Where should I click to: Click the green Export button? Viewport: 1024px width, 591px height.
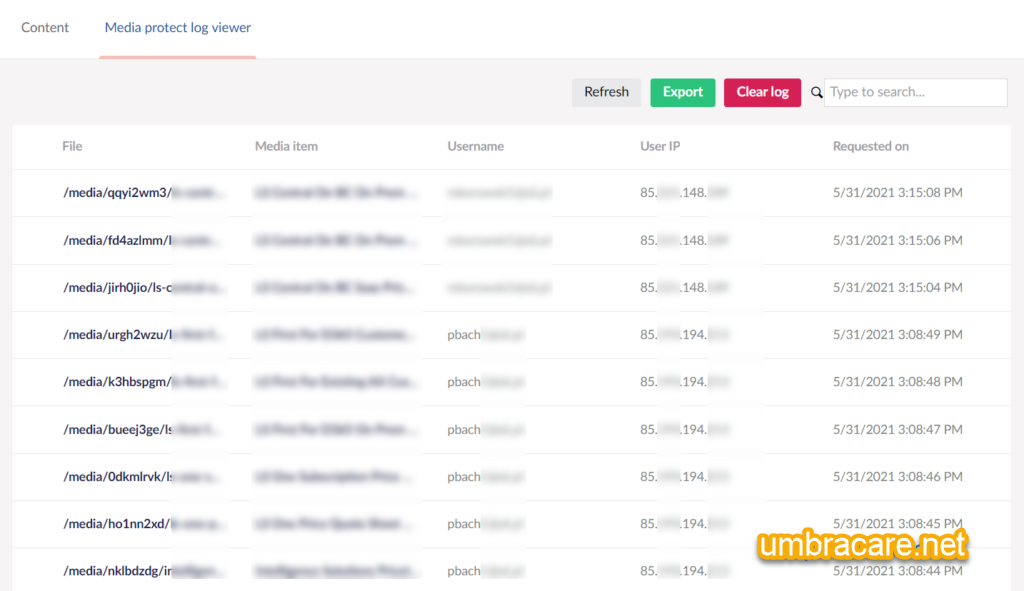pos(682,92)
